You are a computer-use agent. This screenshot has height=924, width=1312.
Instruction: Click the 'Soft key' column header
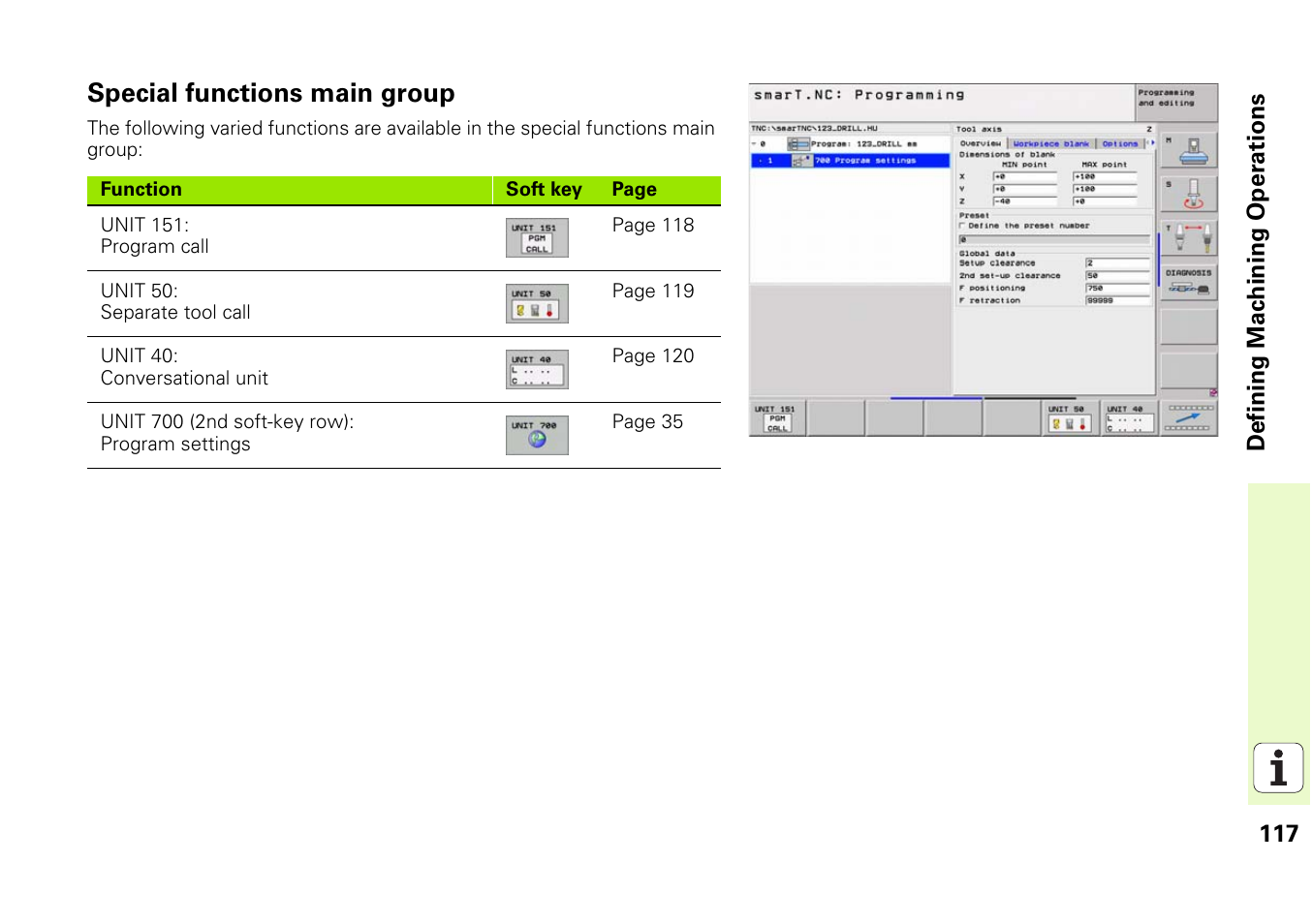(544, 189)
